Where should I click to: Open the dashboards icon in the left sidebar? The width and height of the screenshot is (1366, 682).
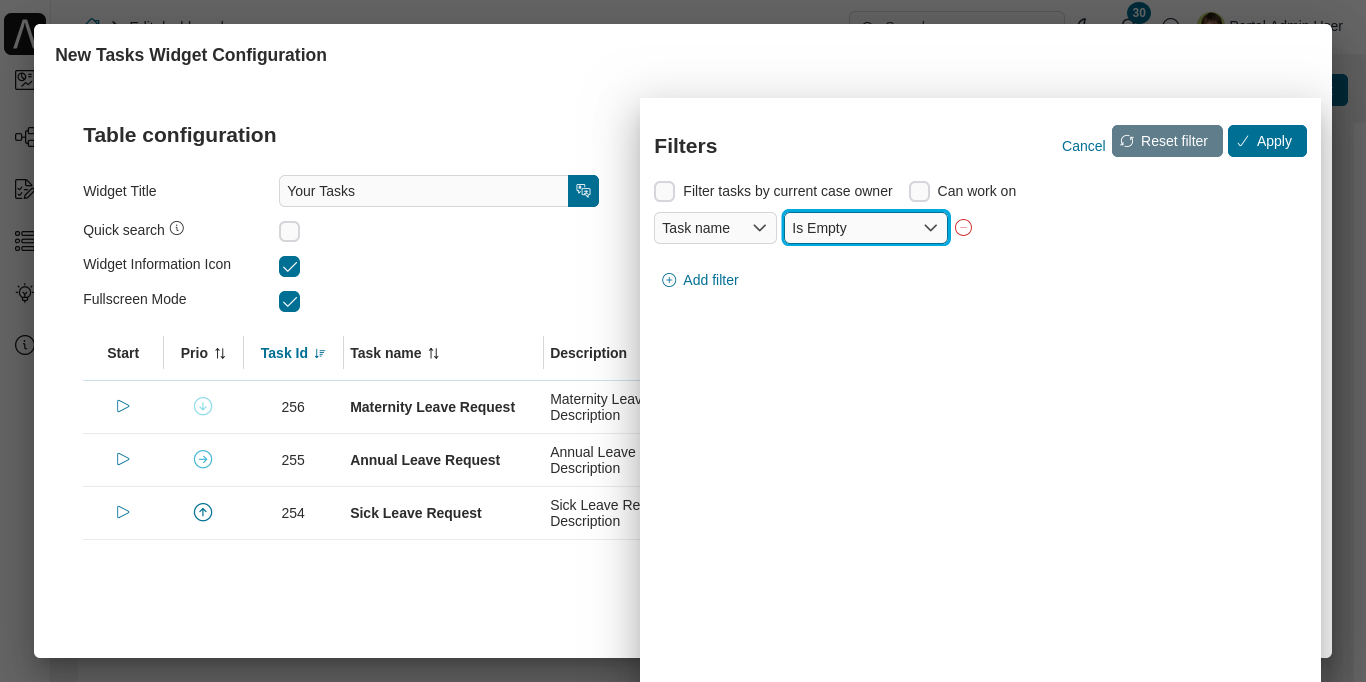click(x=25, y=80)
